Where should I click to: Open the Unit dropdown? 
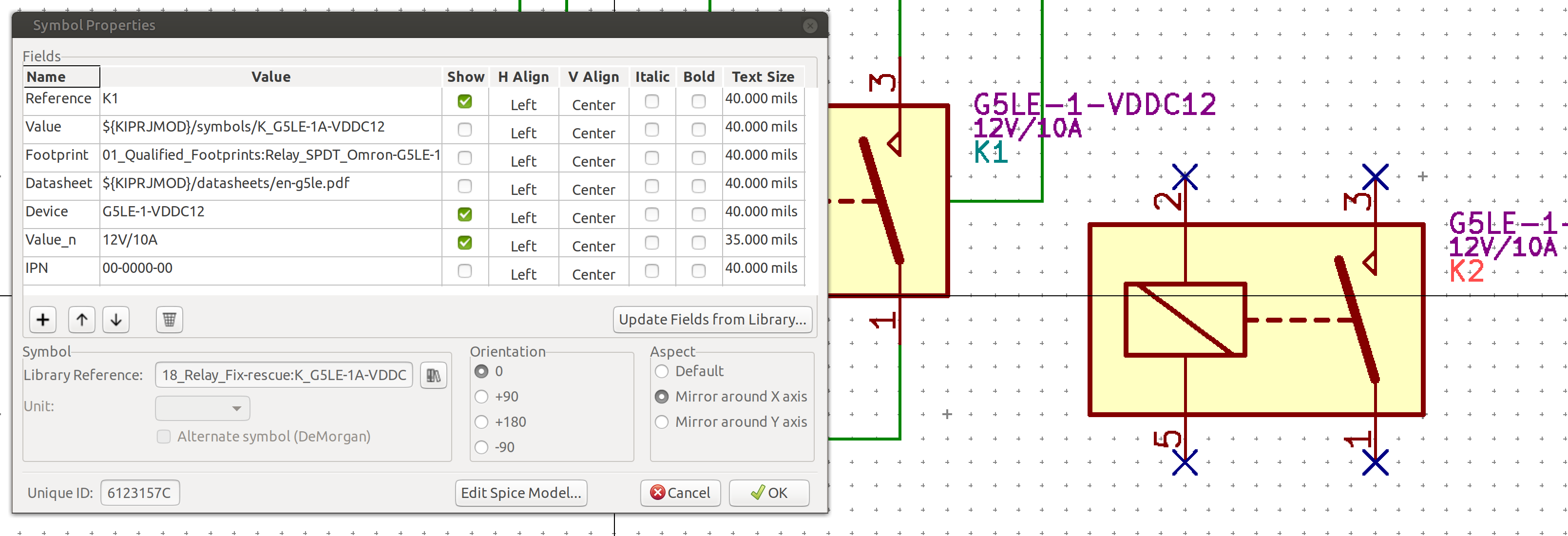[x=203, y=408]
